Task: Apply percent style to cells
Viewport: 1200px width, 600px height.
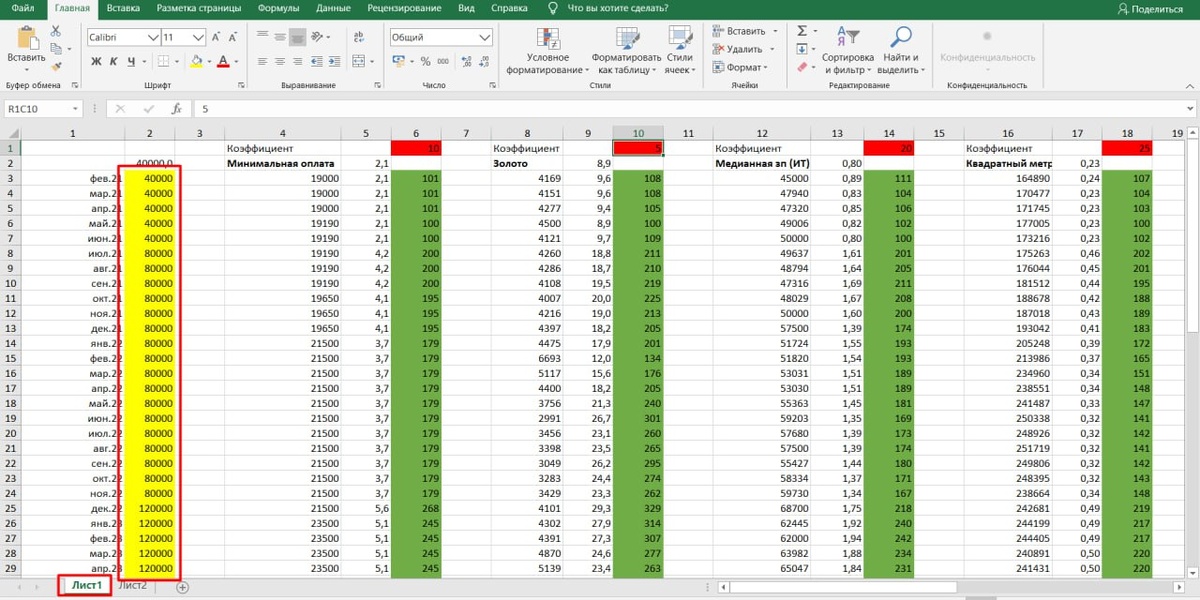Action: (425, 62)
